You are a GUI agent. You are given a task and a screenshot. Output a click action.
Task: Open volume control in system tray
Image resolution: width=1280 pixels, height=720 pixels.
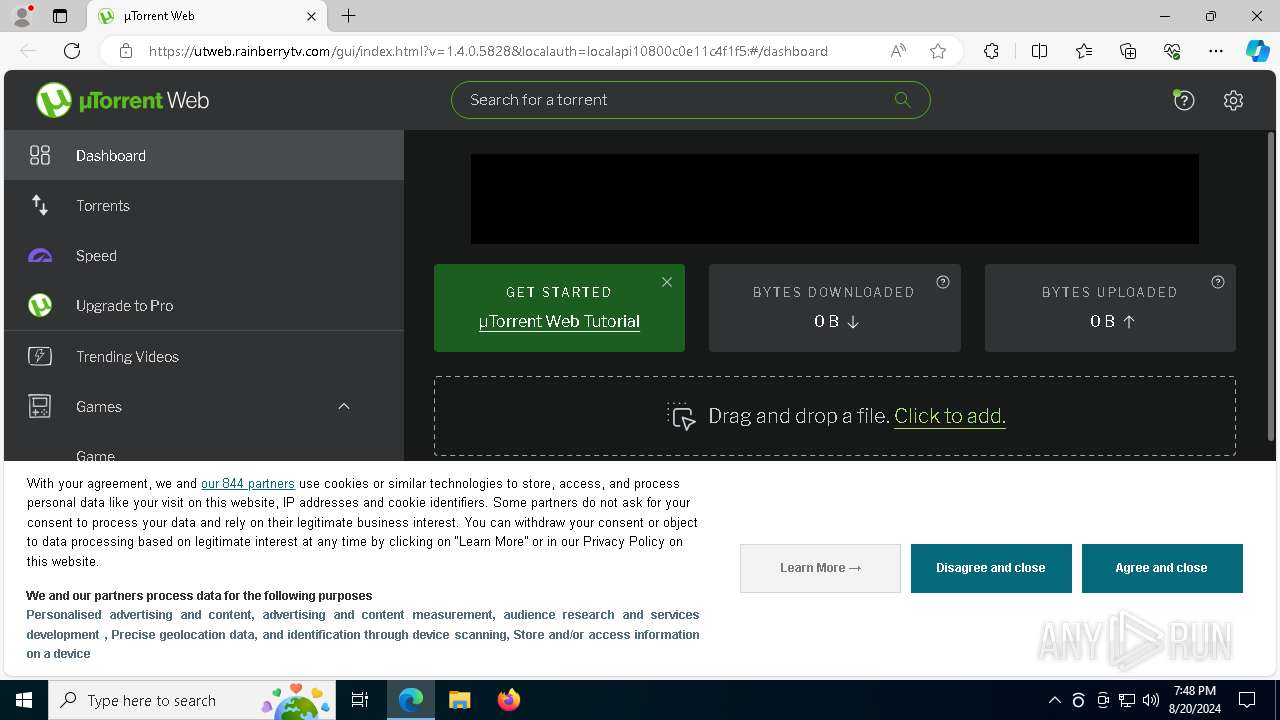click(1151, 700)
